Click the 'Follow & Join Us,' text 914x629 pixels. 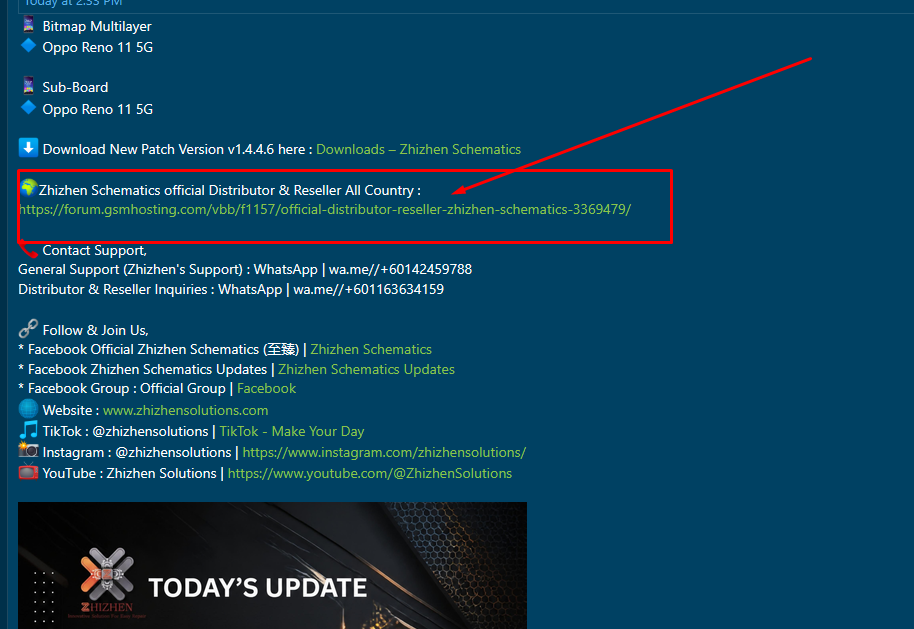pos(96,331)
